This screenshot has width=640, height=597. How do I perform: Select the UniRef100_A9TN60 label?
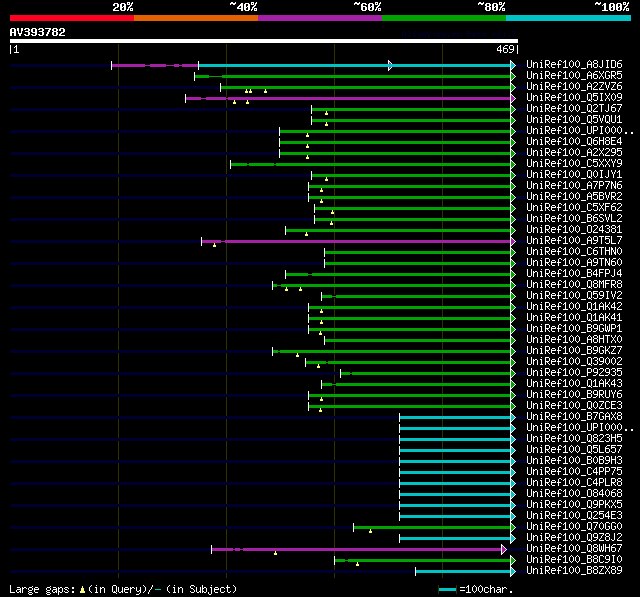pos(574,263)
